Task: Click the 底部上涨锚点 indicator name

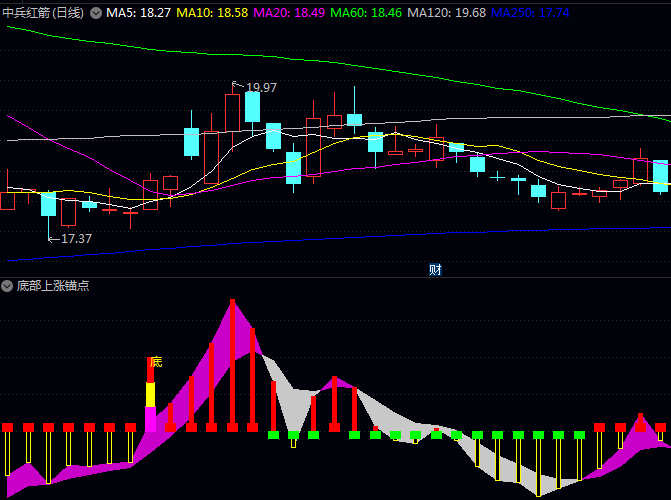Action: [x=53, y=286]
